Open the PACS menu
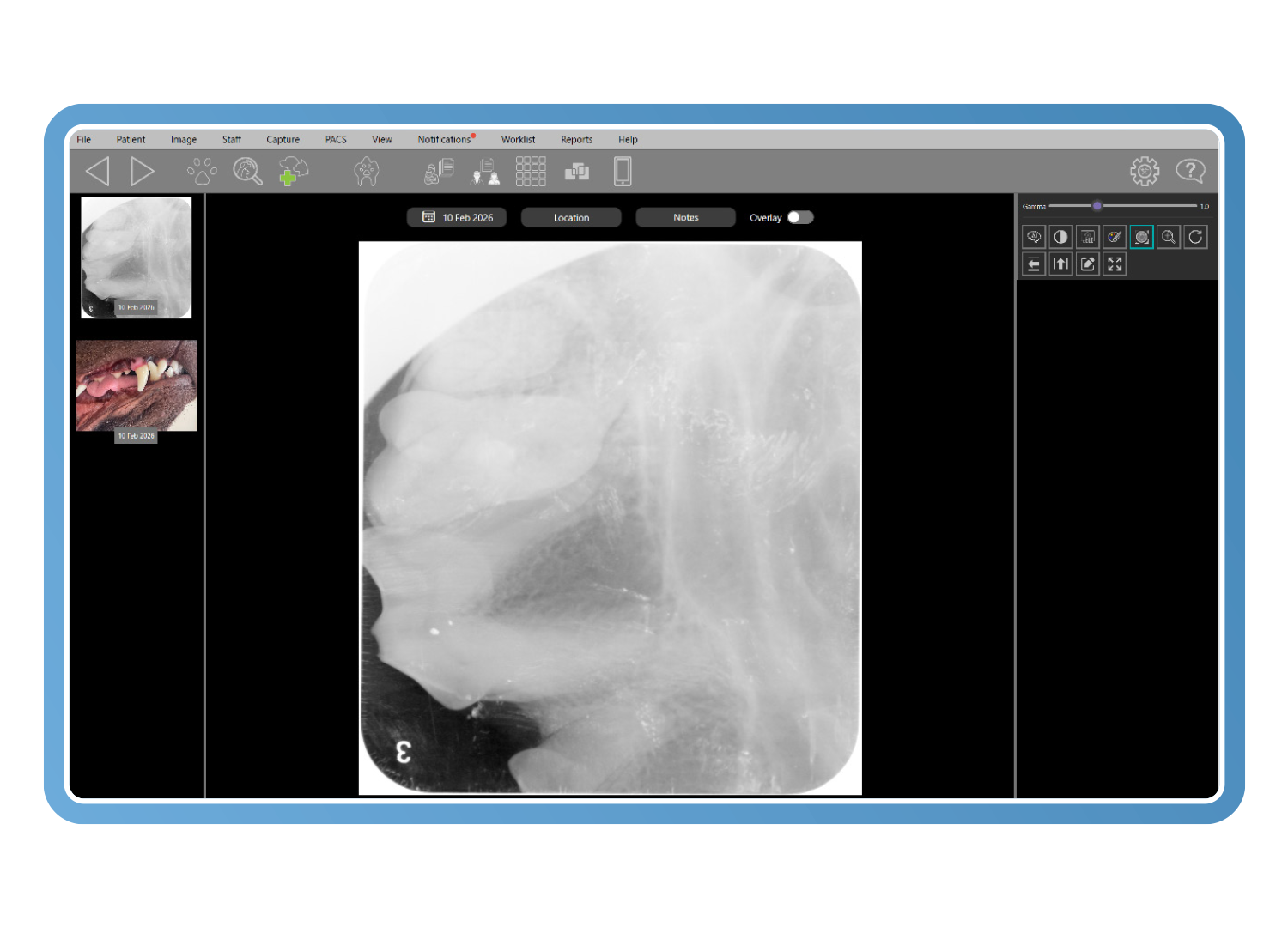Viewport: 1288px width, 927px height. [336, 139]
